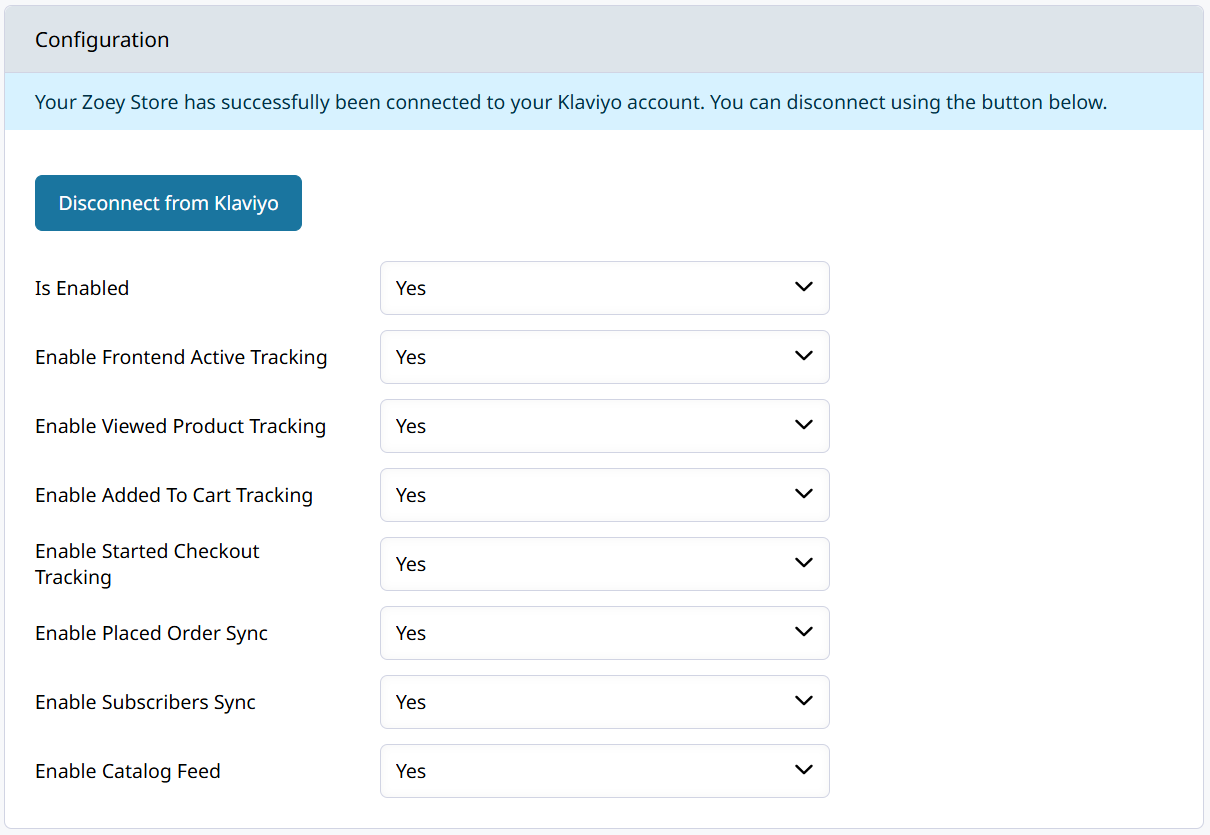Click the Enable Viewed Product Tracking label
Viewport: 1210px width, 835px height.
181,426
